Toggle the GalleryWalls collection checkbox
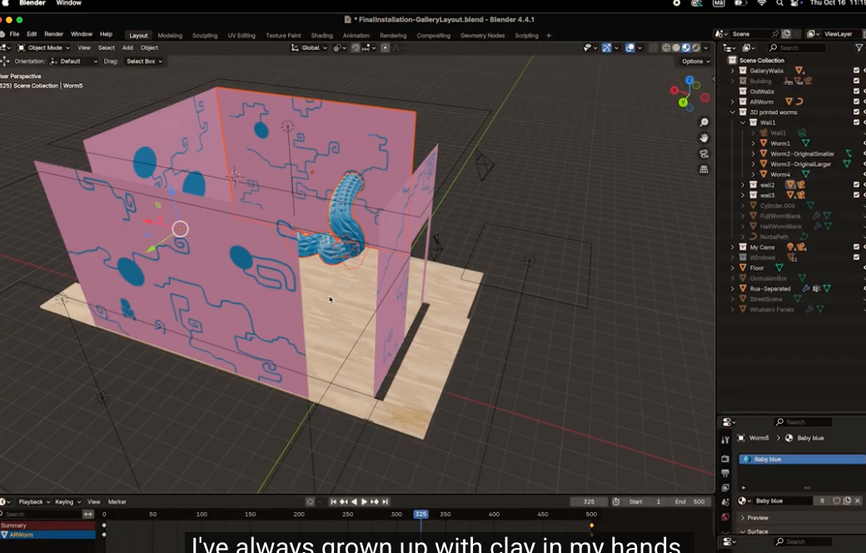Viewport: 866px width, 553px height. [x=856, y=71]
